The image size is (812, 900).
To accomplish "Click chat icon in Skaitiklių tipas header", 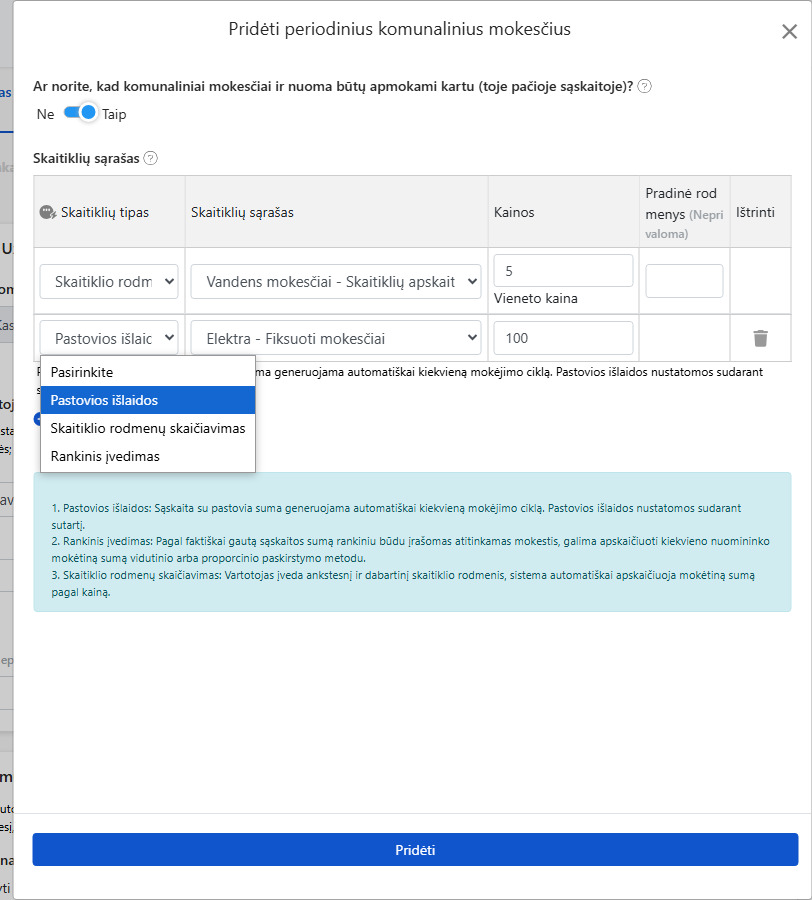I will point(48,212).
